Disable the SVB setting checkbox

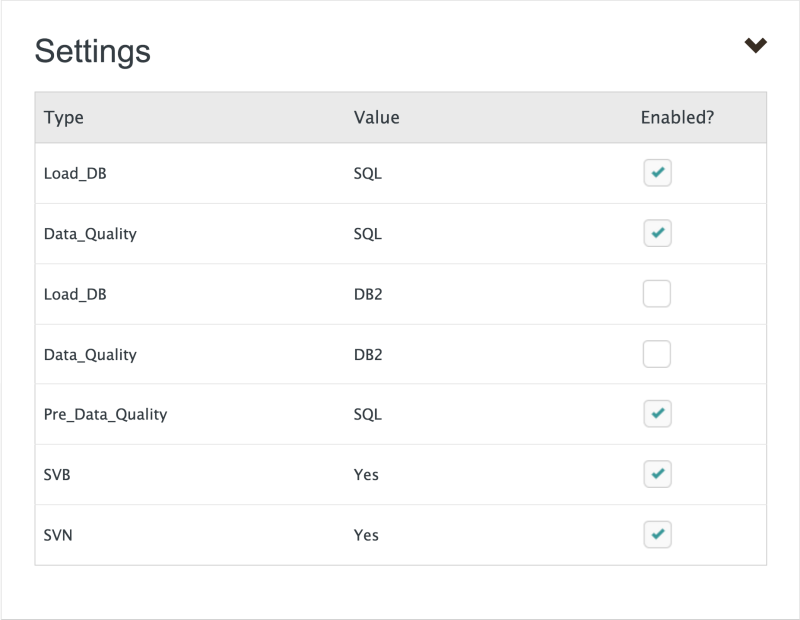(657, 474)
